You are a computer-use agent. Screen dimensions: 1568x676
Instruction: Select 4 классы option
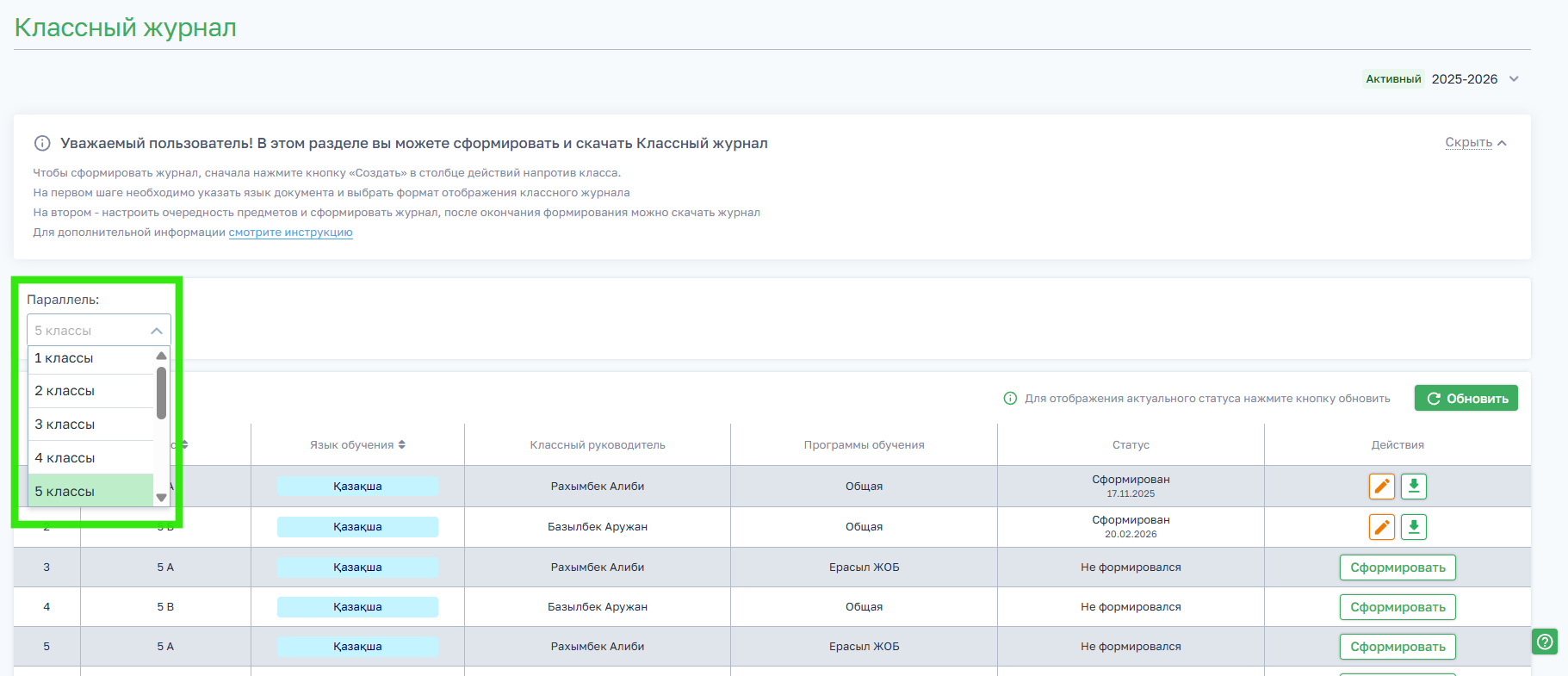tap(91, 458)
